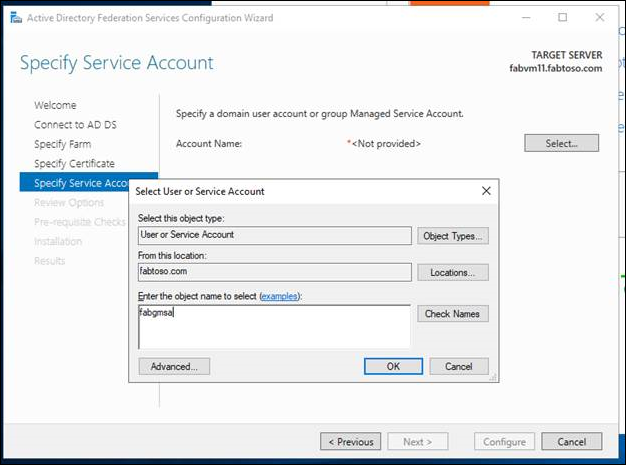Cancel the configuration wizard
This screenshot has width=626, height=465.
click(x=571, y=441)
